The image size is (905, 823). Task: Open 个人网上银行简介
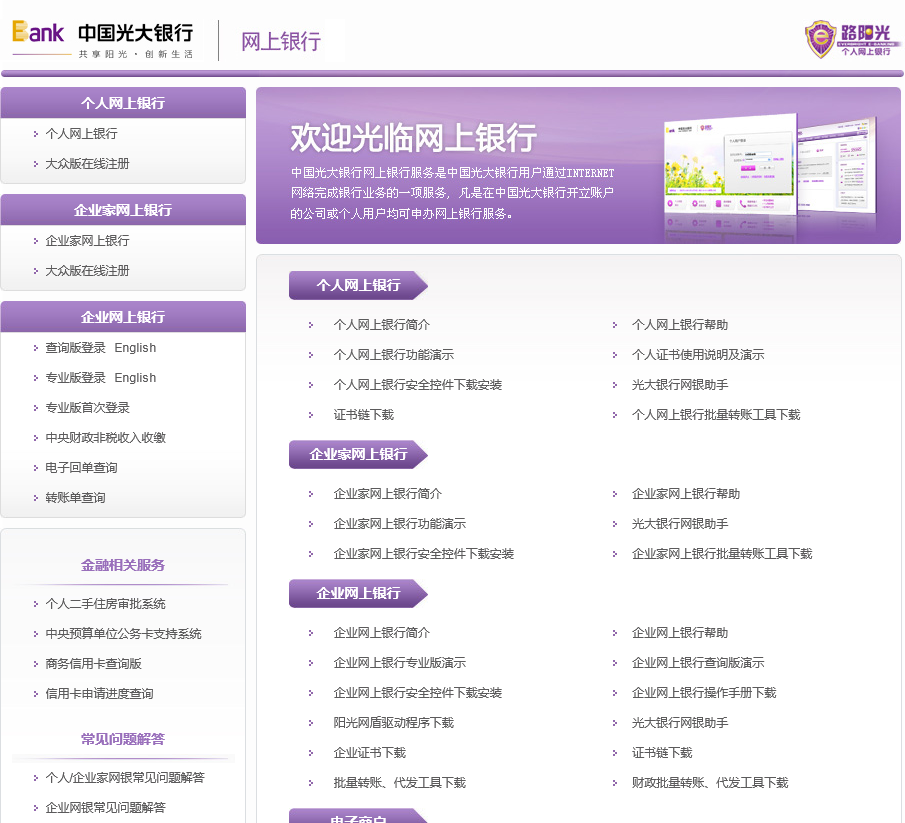[x=382, y=325]
